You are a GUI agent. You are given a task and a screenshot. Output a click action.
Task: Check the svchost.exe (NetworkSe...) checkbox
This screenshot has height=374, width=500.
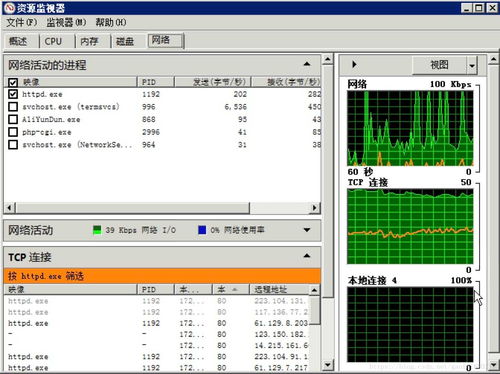(13, 145)
